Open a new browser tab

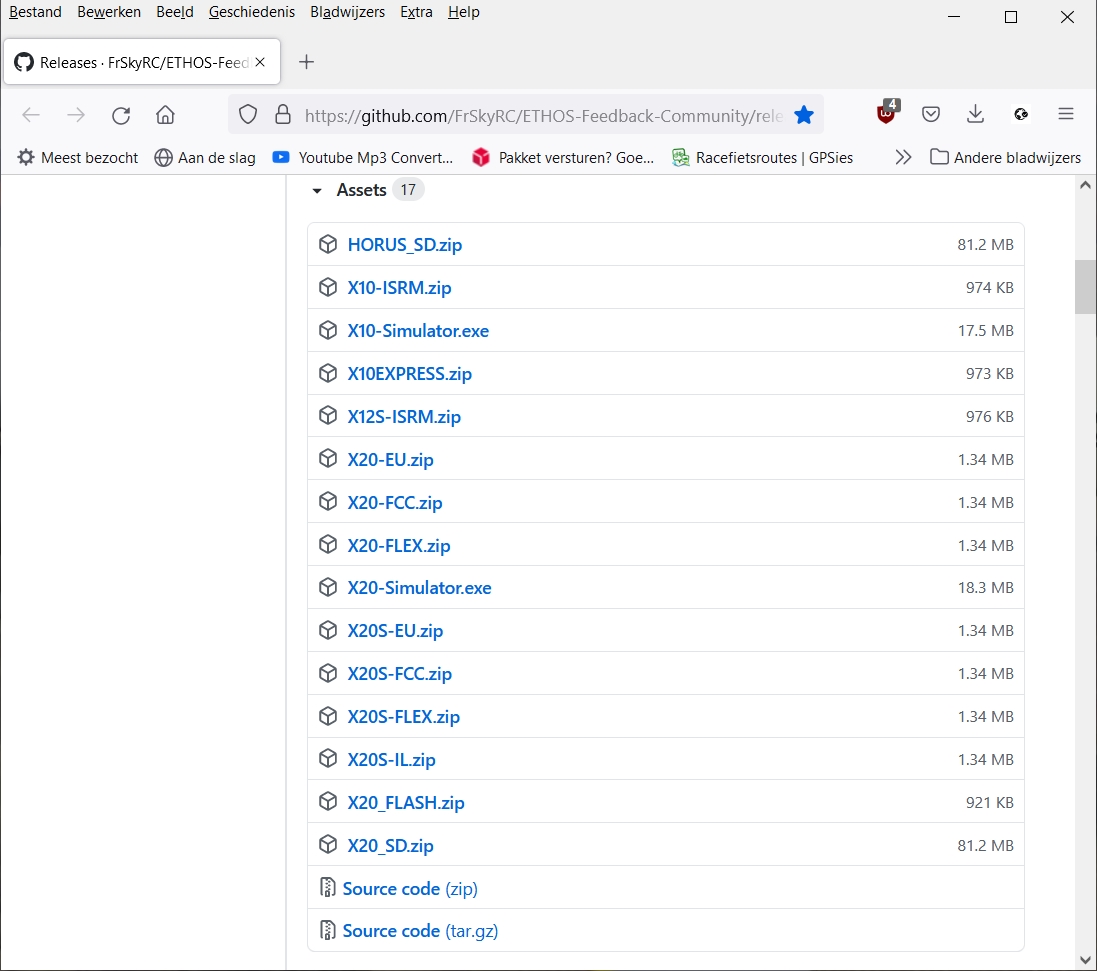[306, 62]
